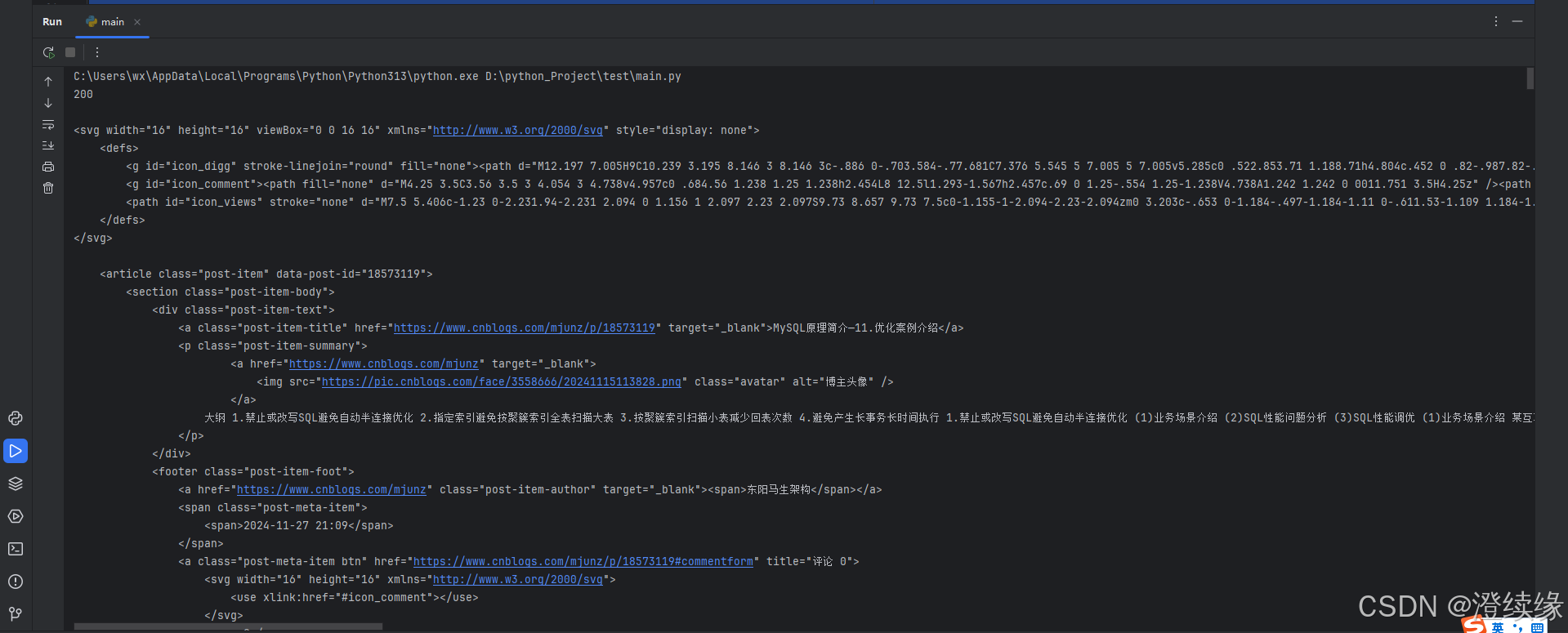The width and height of the screenshot is (1568, 633).
Task: Open w3.org svg link above icon_comment use
Action: (x=518, y=579)
